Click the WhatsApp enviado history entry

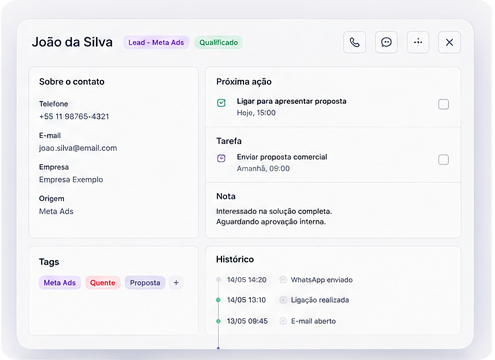pos(322,280)
